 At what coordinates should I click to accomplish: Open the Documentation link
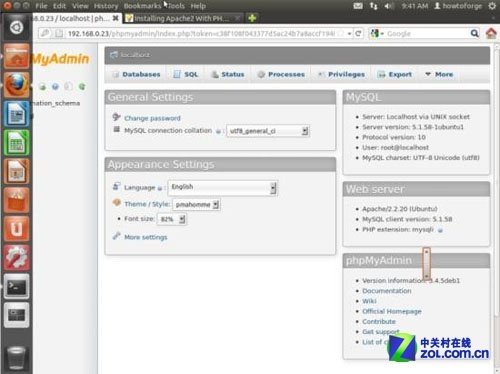(x=387, y=291)
